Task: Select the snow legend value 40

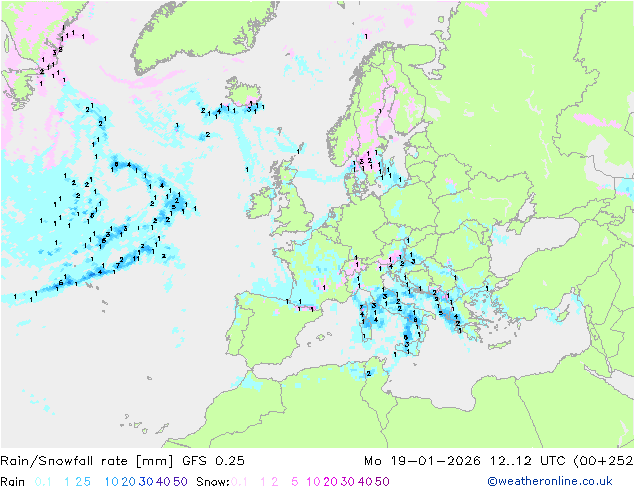Action: pos(365,482)
